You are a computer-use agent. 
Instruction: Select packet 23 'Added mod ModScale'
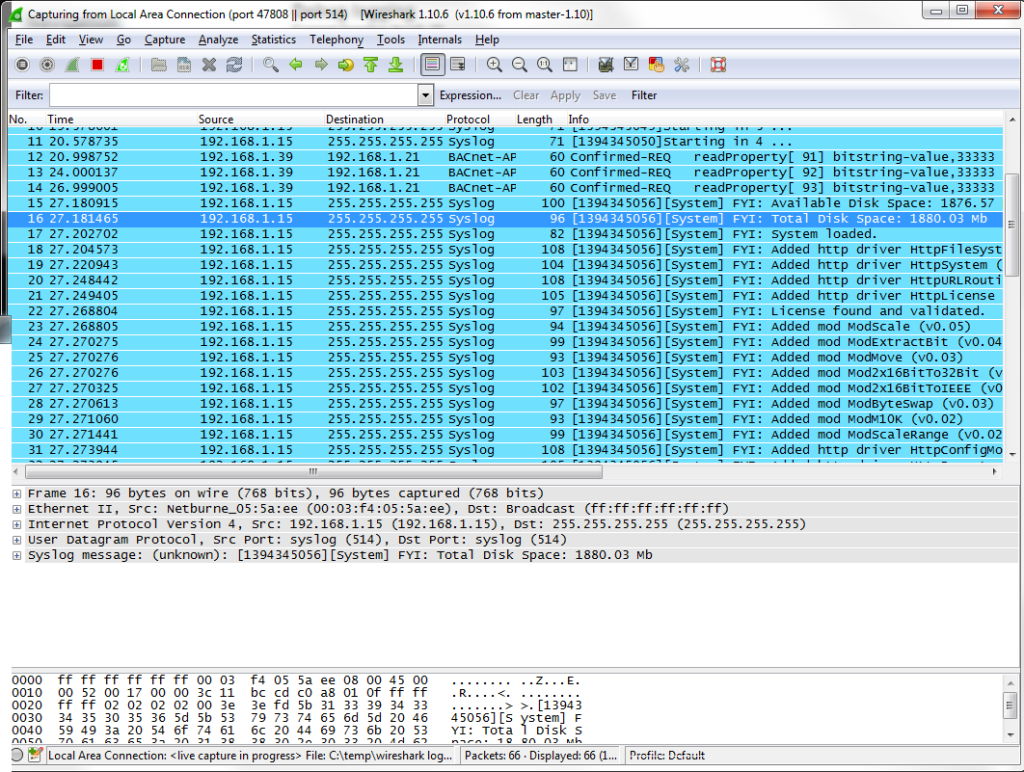pyautogui.click(x=507, y=327)
